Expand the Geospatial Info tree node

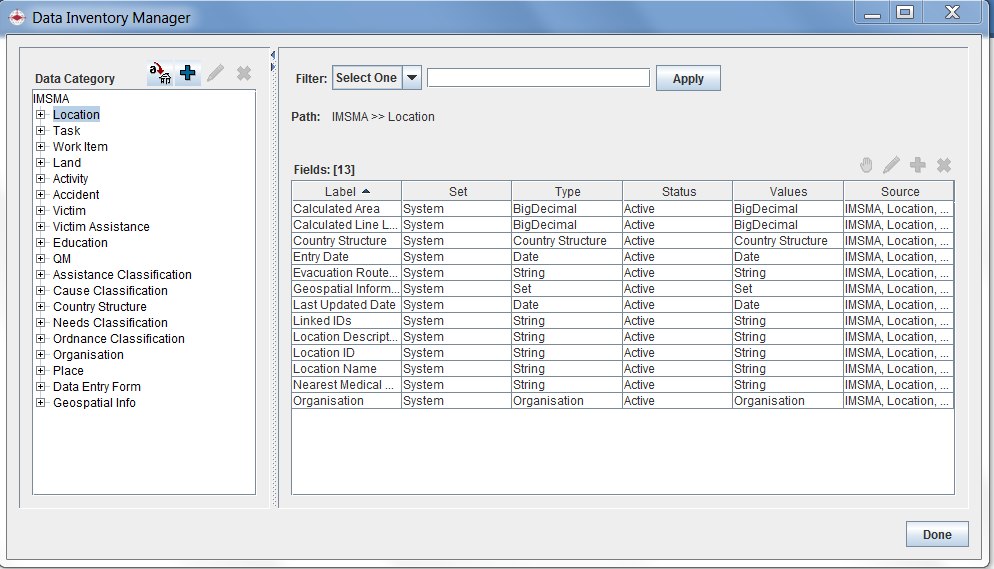coord(41,403)
